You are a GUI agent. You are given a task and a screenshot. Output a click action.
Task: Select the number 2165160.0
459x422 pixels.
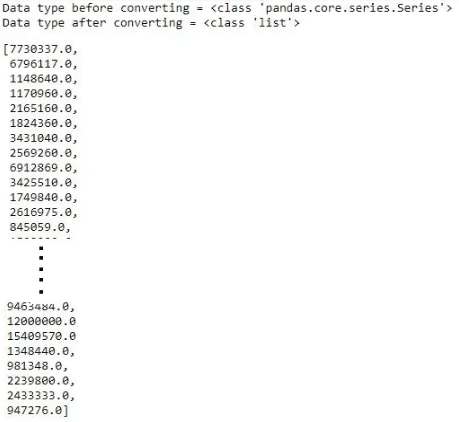click(41, 109)
